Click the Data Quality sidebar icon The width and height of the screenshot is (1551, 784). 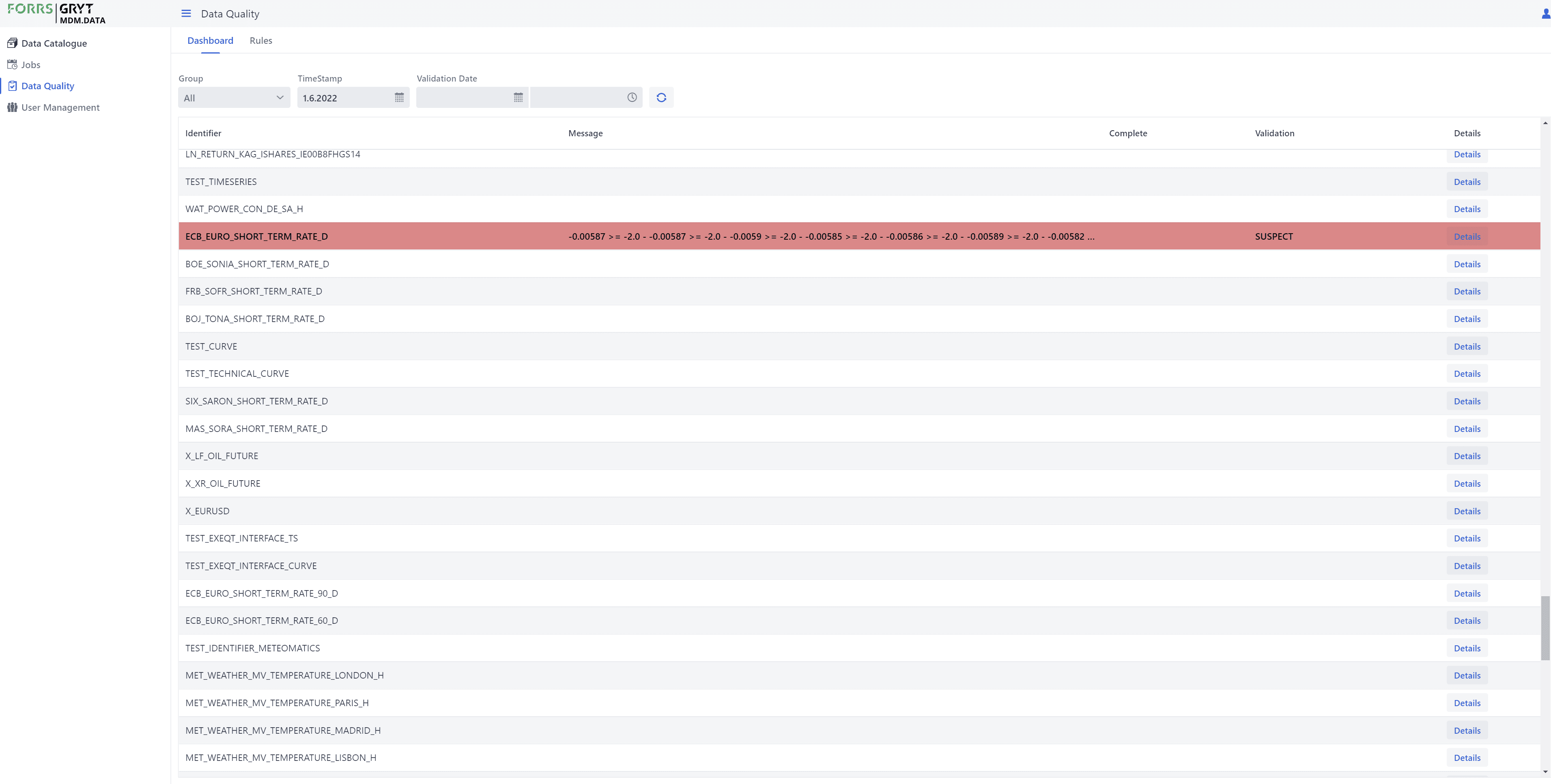(12, 86)
